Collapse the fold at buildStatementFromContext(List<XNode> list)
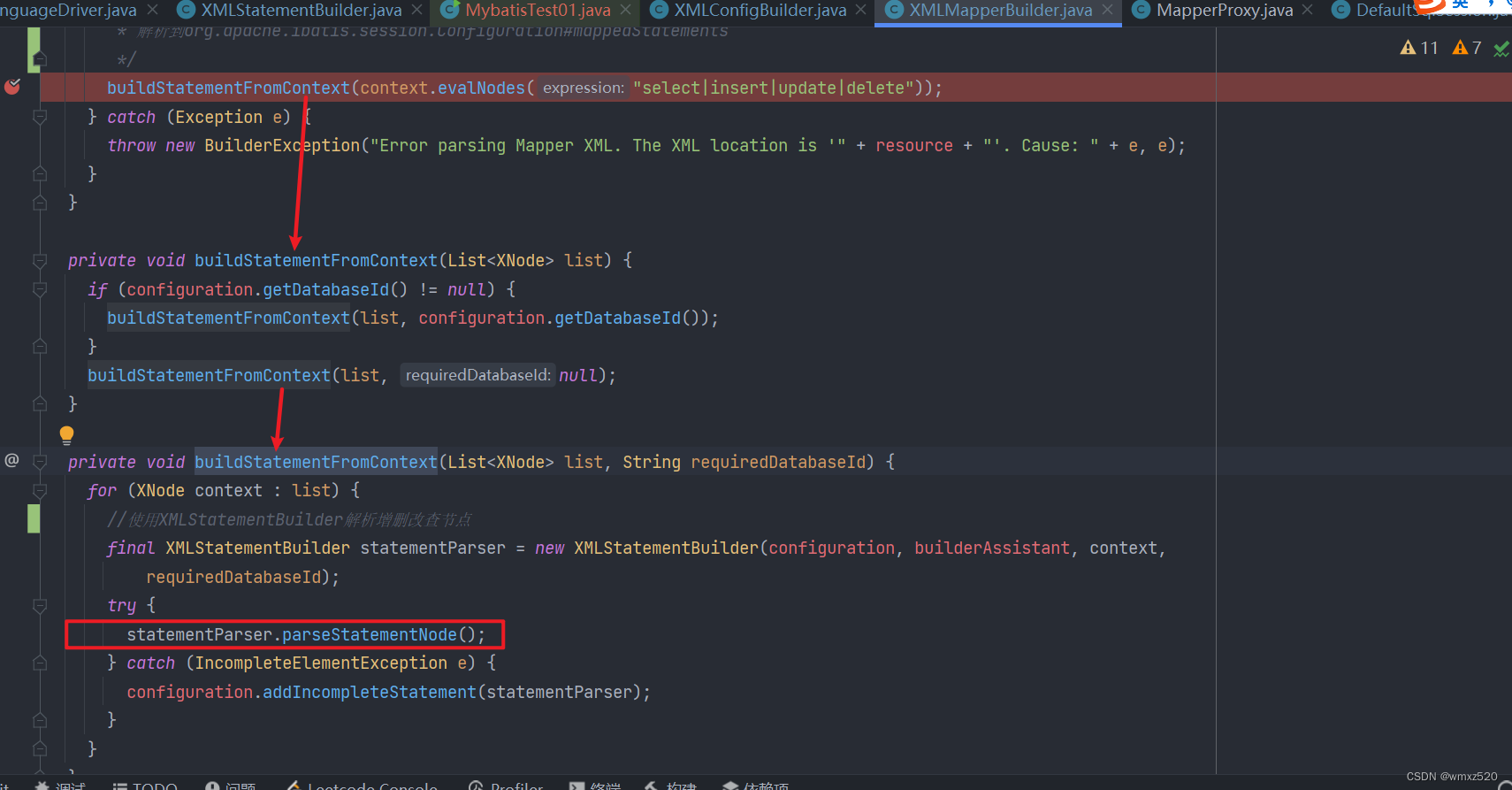The image size is (1512, 790). (x=40, y=260)
